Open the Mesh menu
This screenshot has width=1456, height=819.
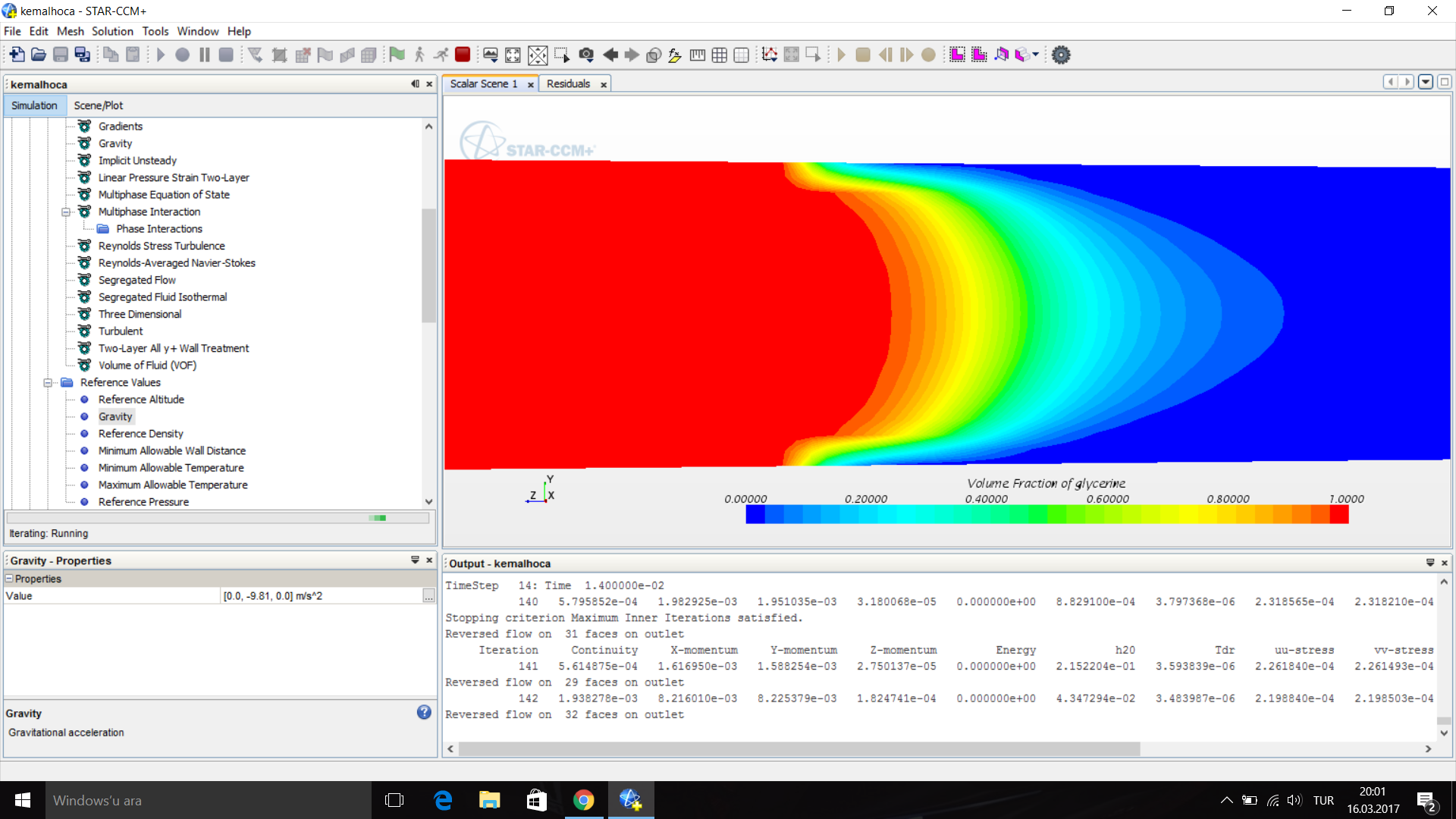(70, 31)
